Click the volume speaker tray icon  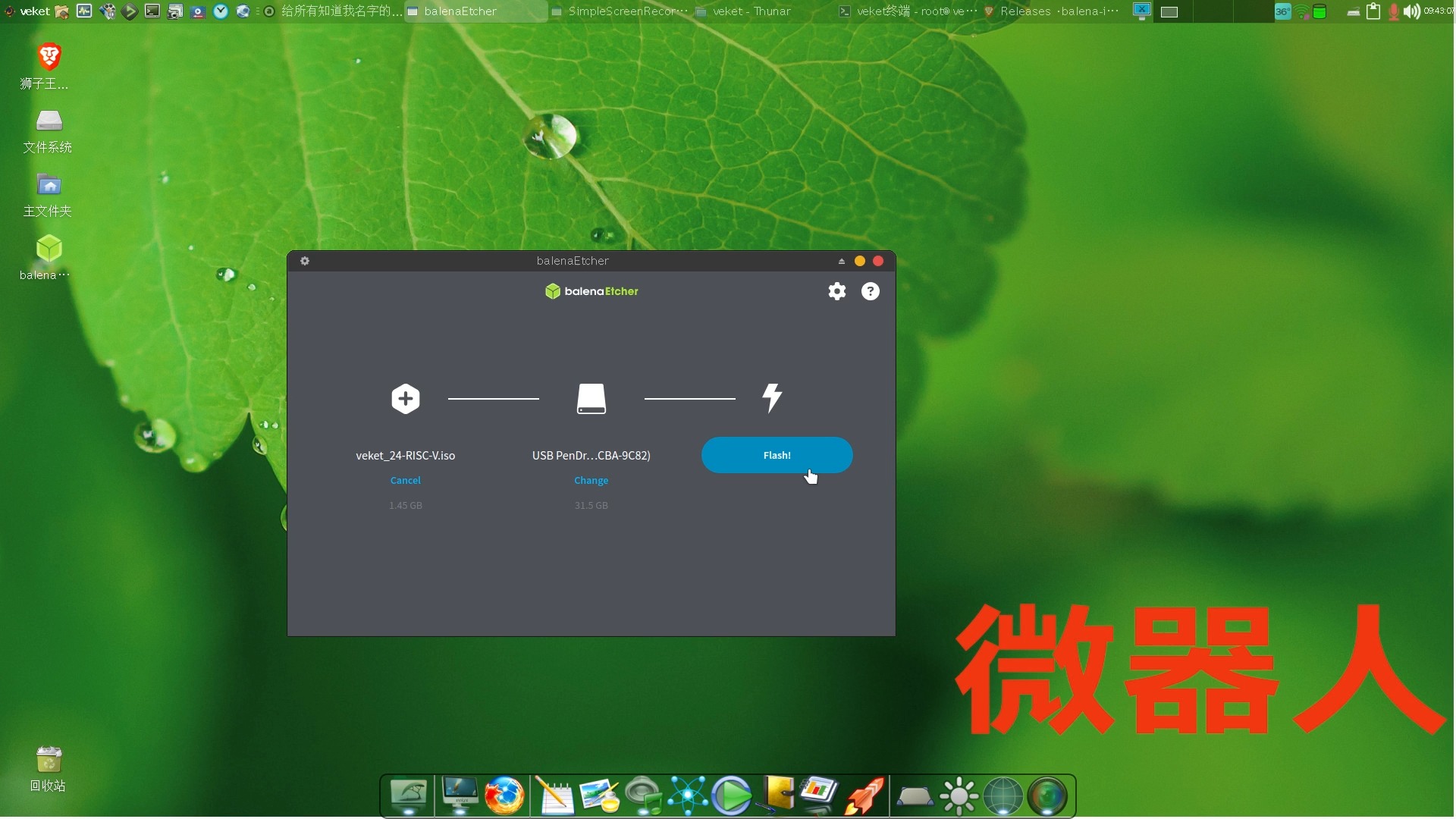(1411, 11)
